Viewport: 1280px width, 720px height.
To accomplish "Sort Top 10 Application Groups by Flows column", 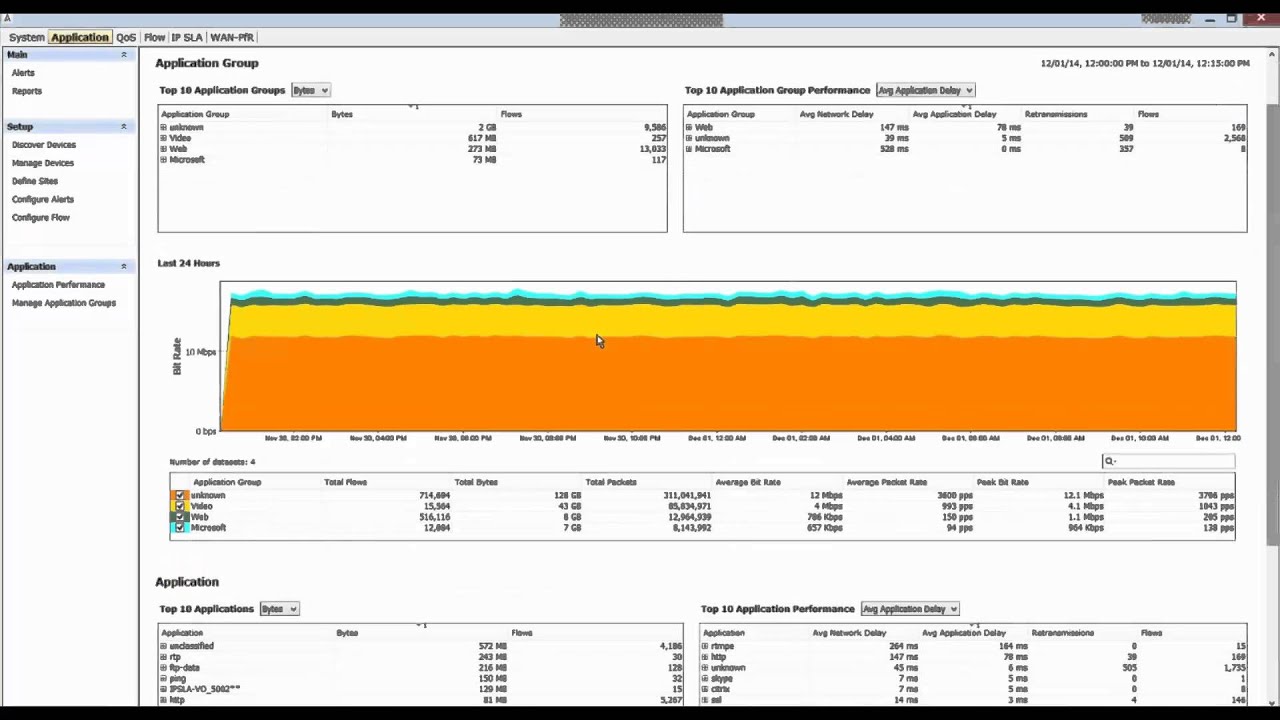I will tap(511, 114).
